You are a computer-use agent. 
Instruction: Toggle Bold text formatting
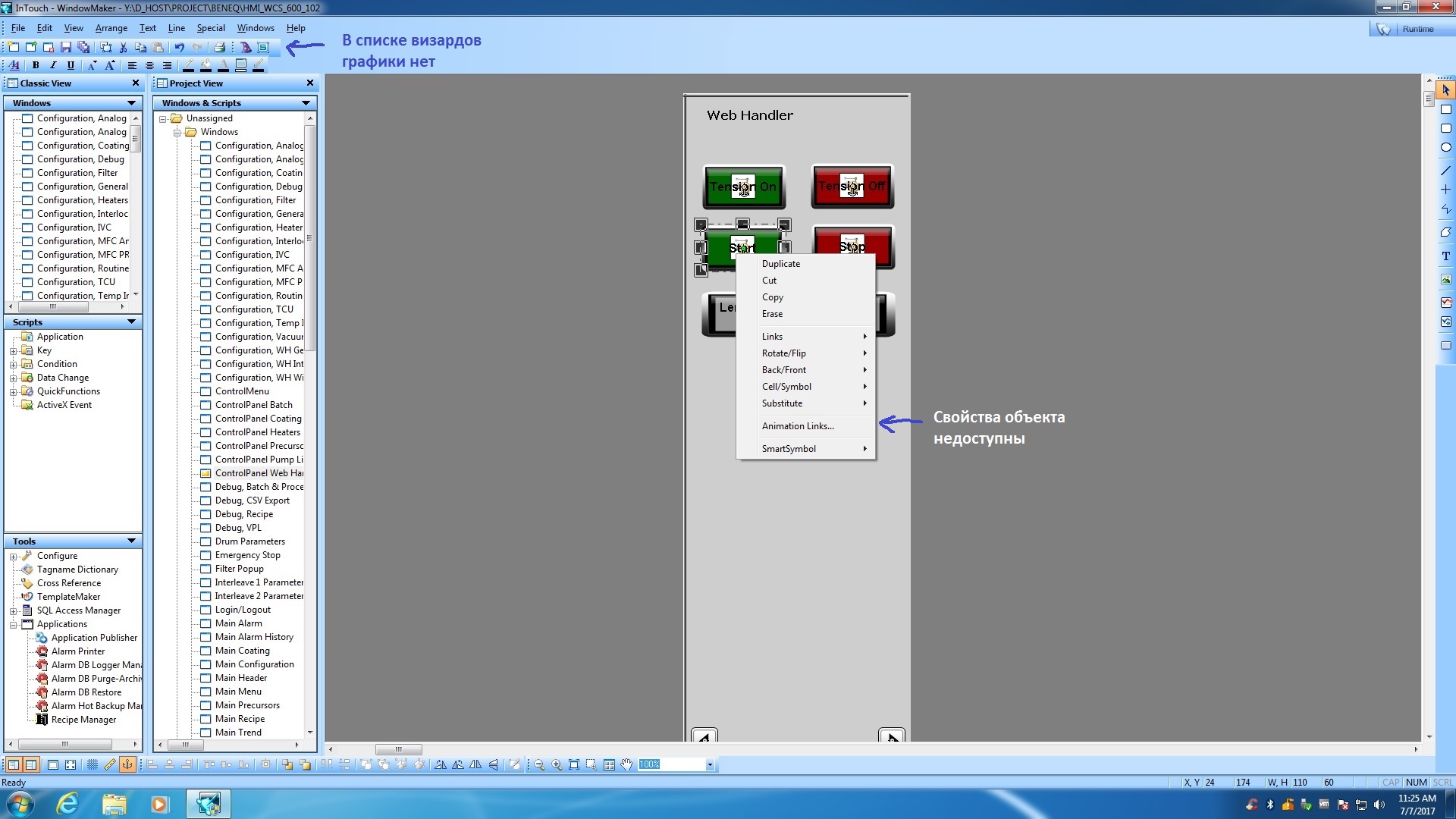click(x=35, y=66)
